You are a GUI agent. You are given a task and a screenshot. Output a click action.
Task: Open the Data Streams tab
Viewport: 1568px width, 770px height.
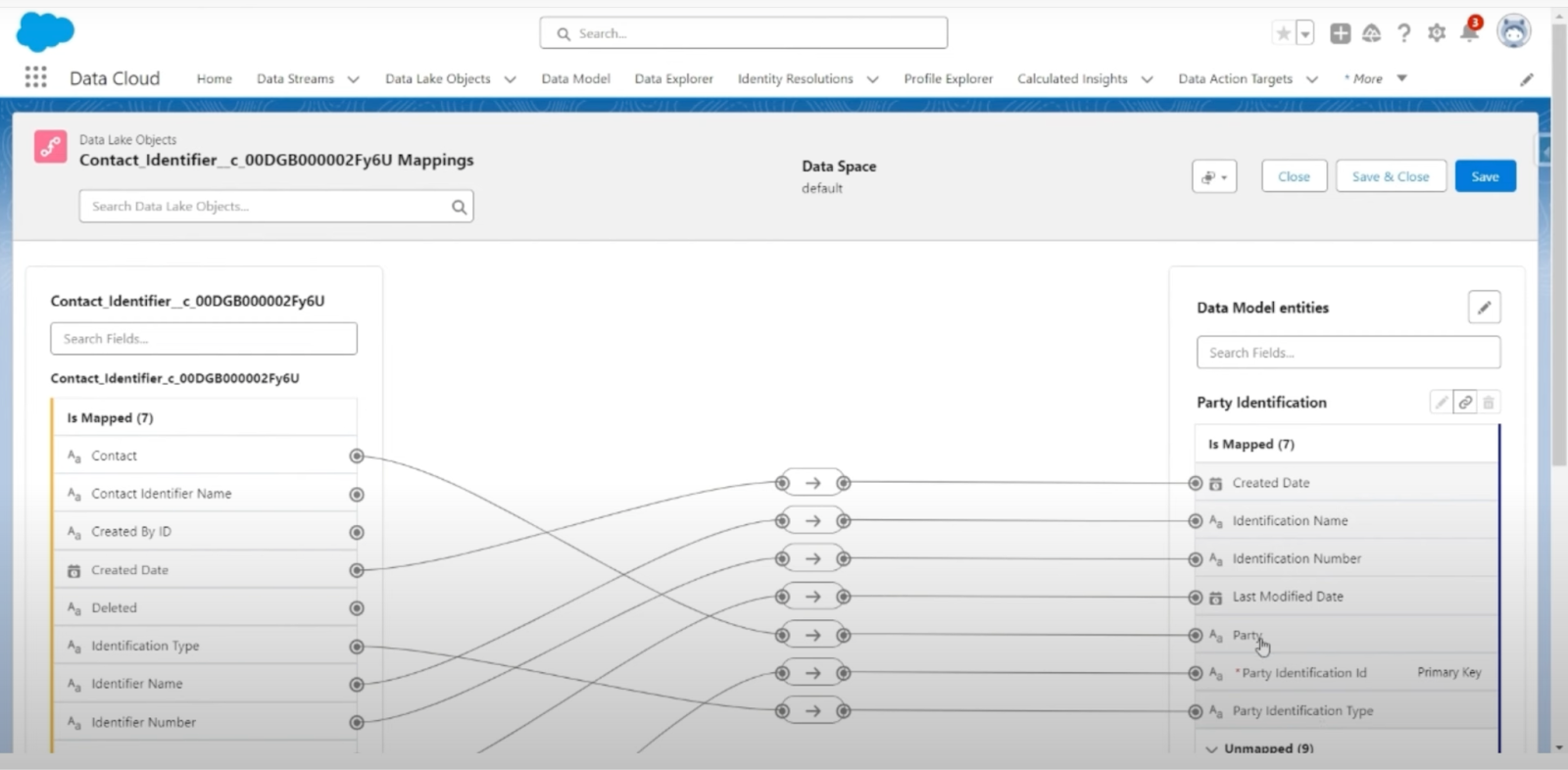pyautogui.click(x=295, y=78)
